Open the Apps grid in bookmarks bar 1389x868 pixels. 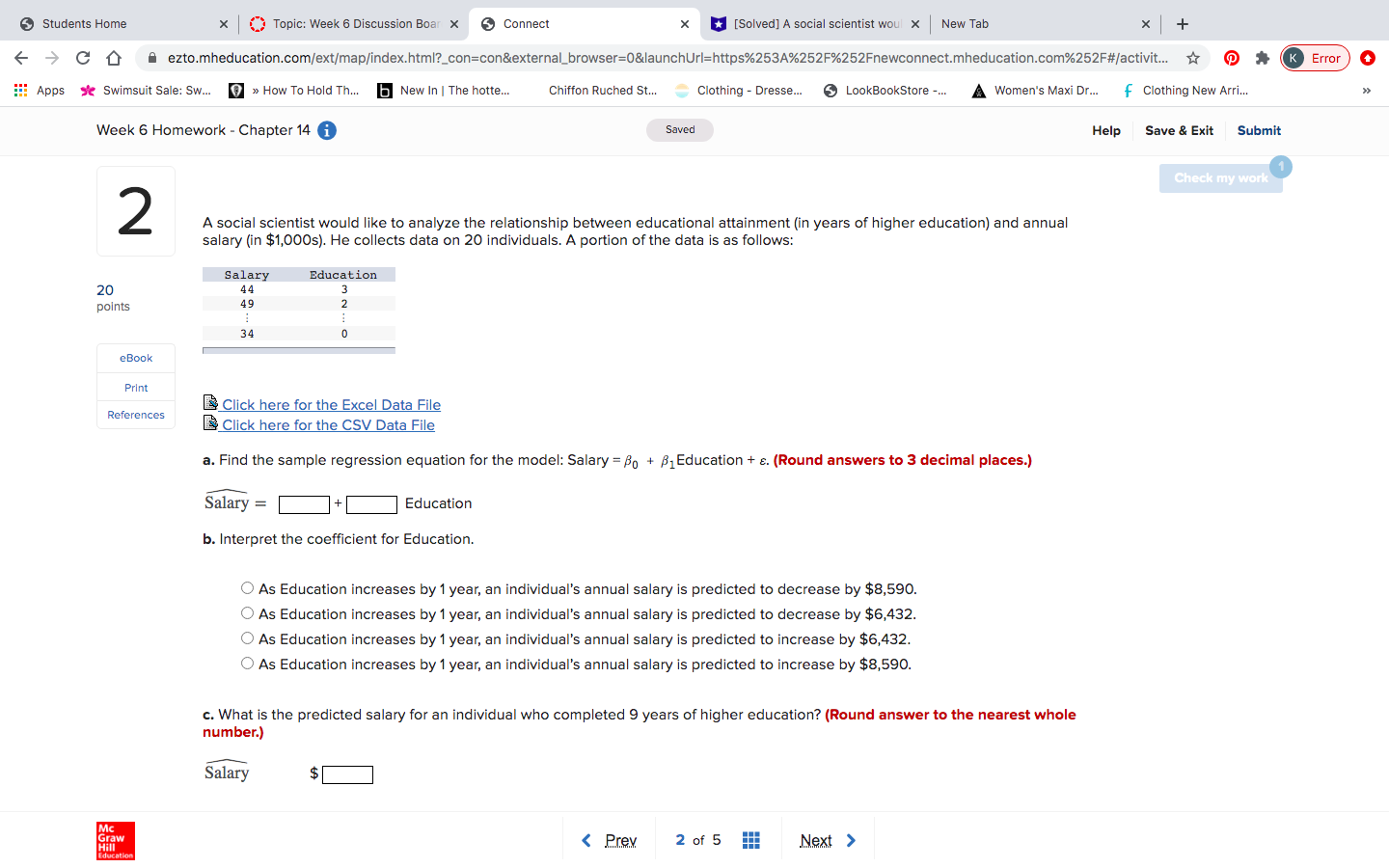[x=40, y=91]
